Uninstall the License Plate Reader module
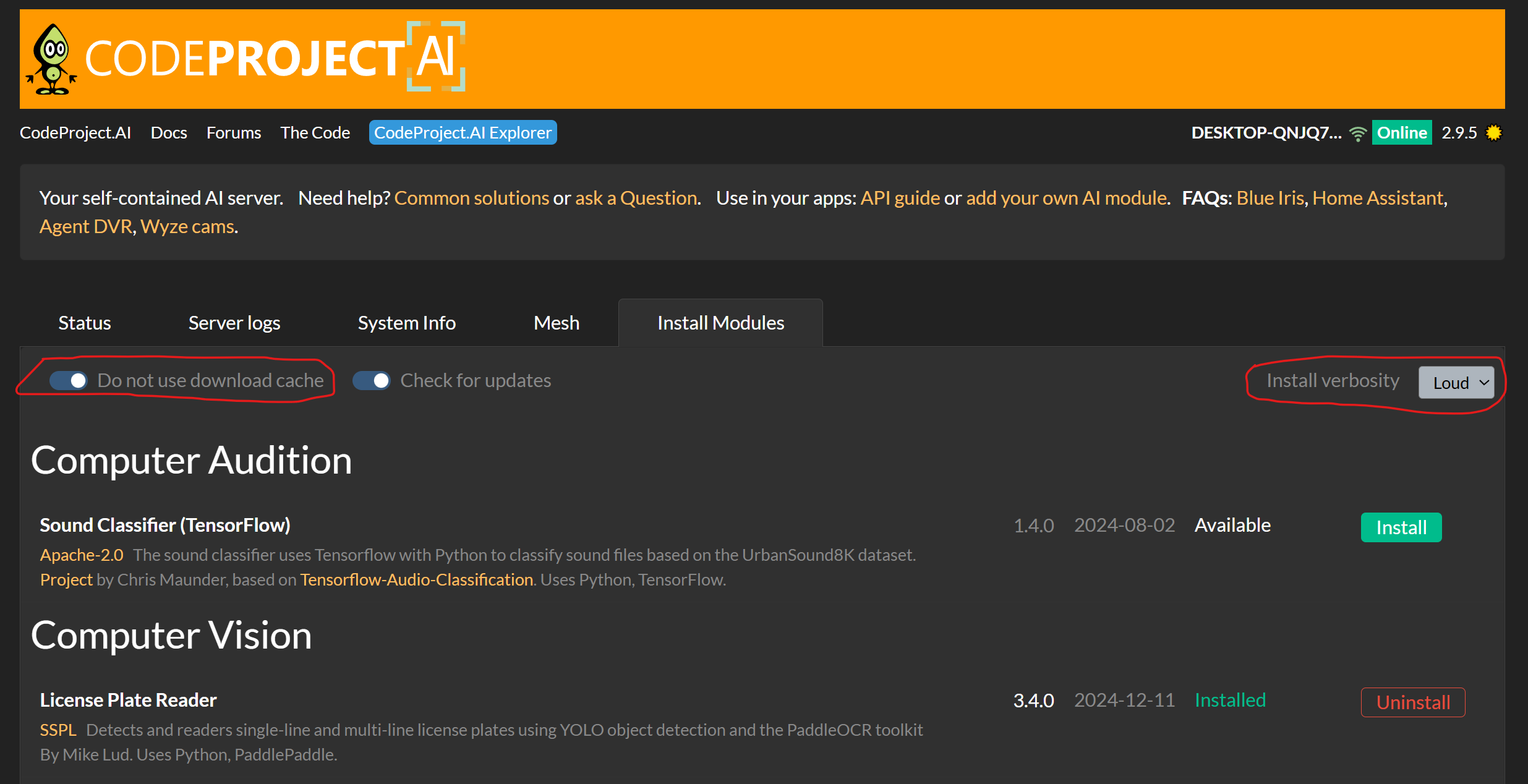The width and height of the screenshot is (1528, 784). tap(1413, 702)
